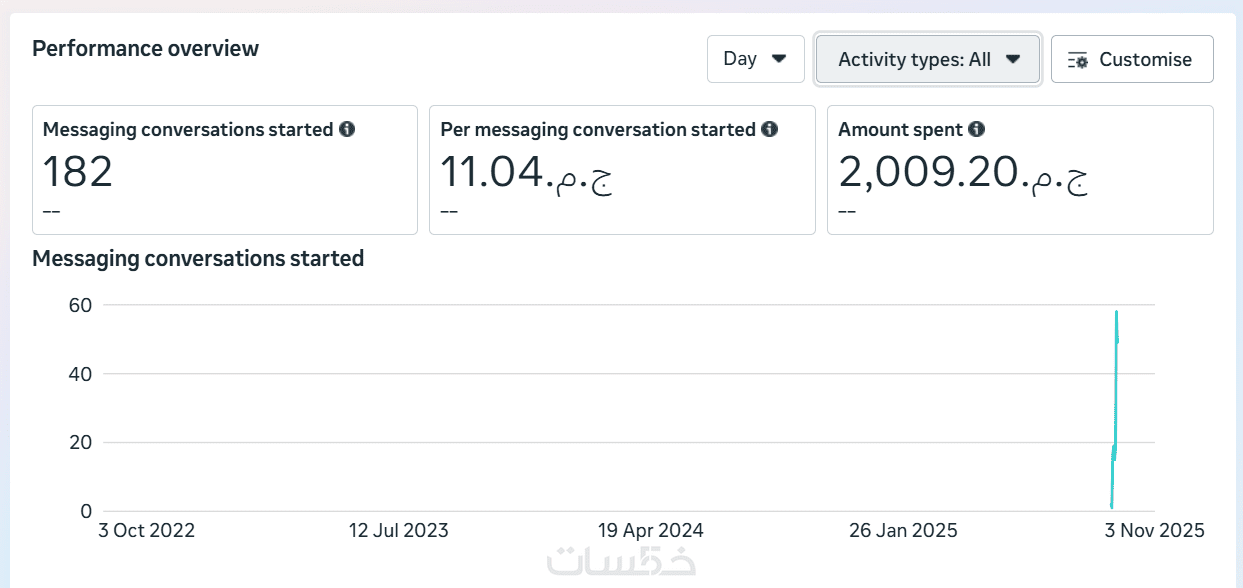The image size is (1243, 588).
Task: Expand the Activity types: All dropdown
Action: tap(928, 59)
